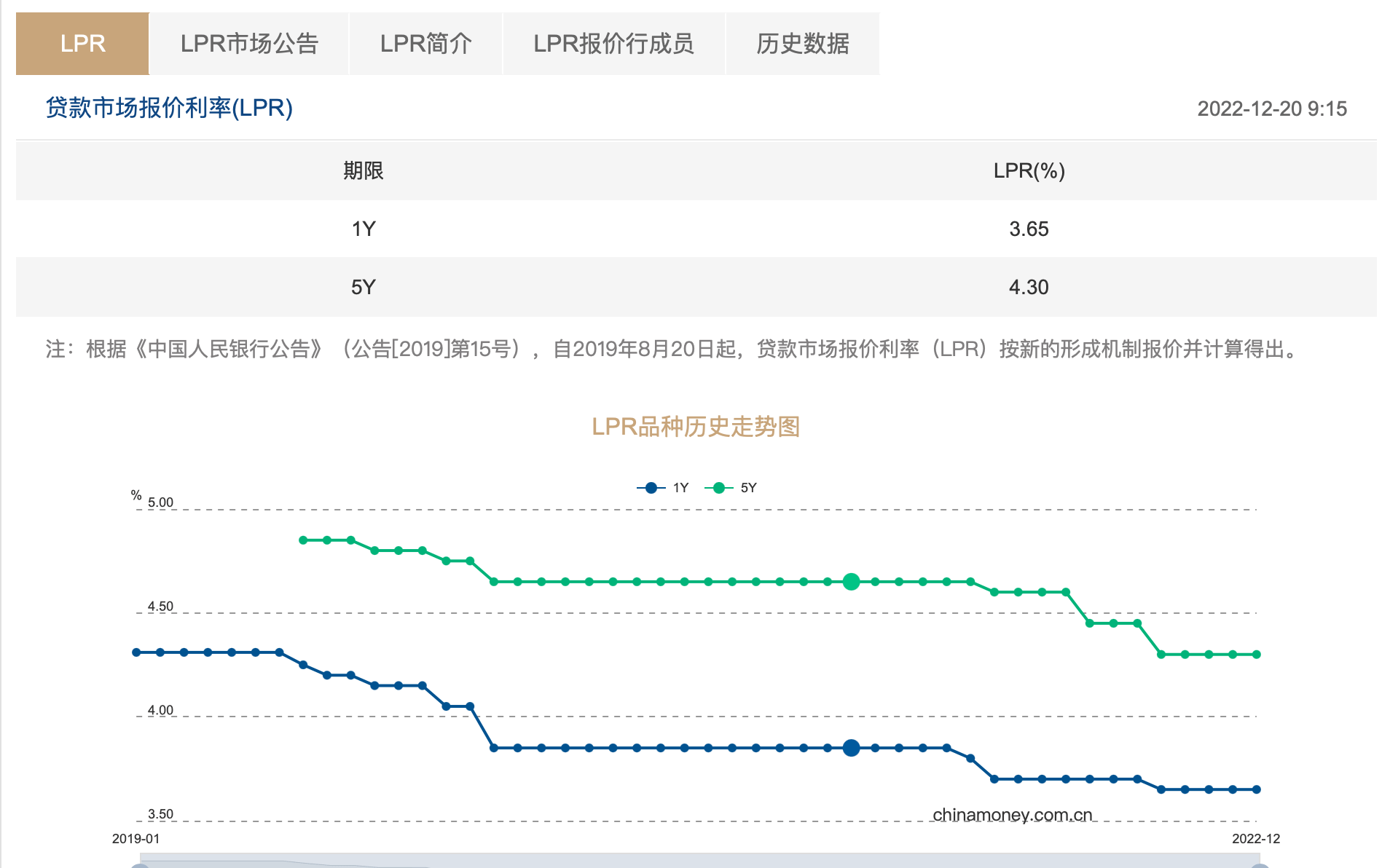Select the 5Y row in the rate table
The image size is (1390, 868).
(x=695, y=287)
